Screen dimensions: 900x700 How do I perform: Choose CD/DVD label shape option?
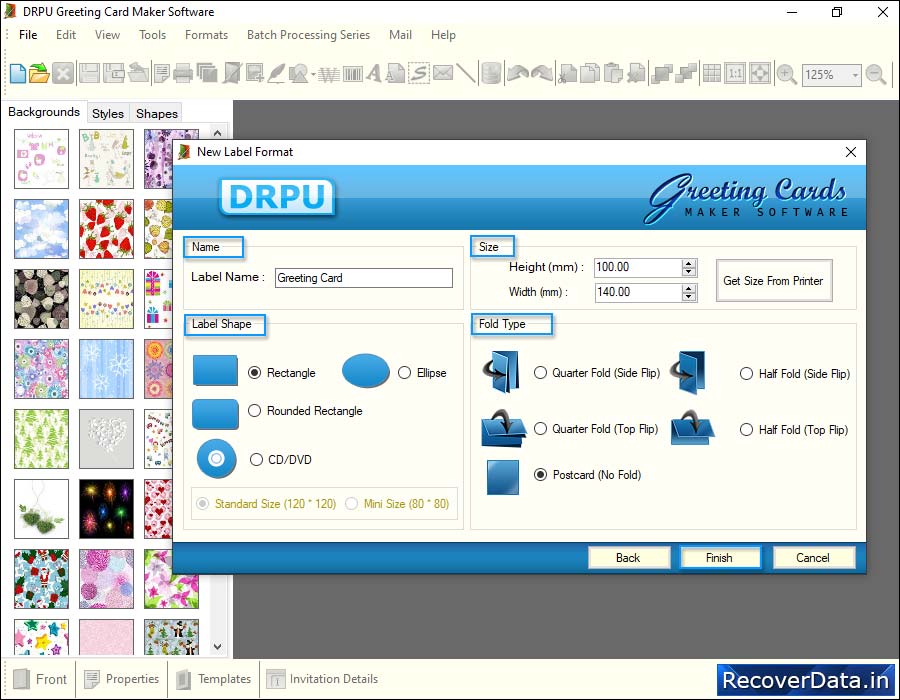coord(256,460)
